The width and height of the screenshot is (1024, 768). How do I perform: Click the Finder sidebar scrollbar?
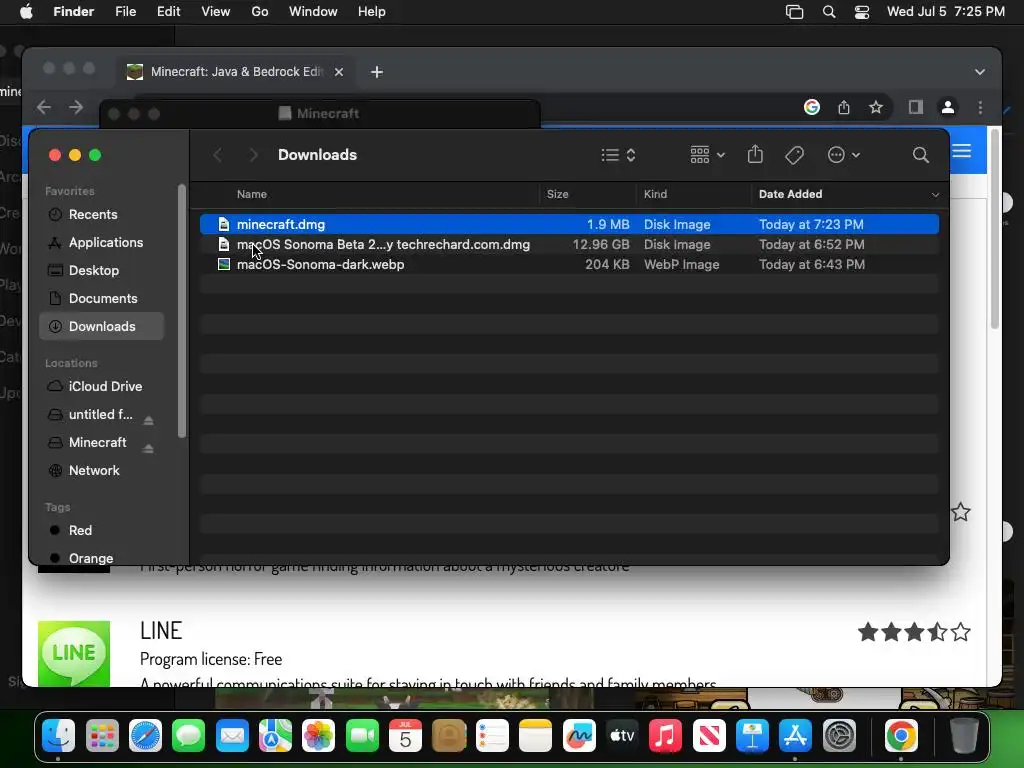point(182,311)
